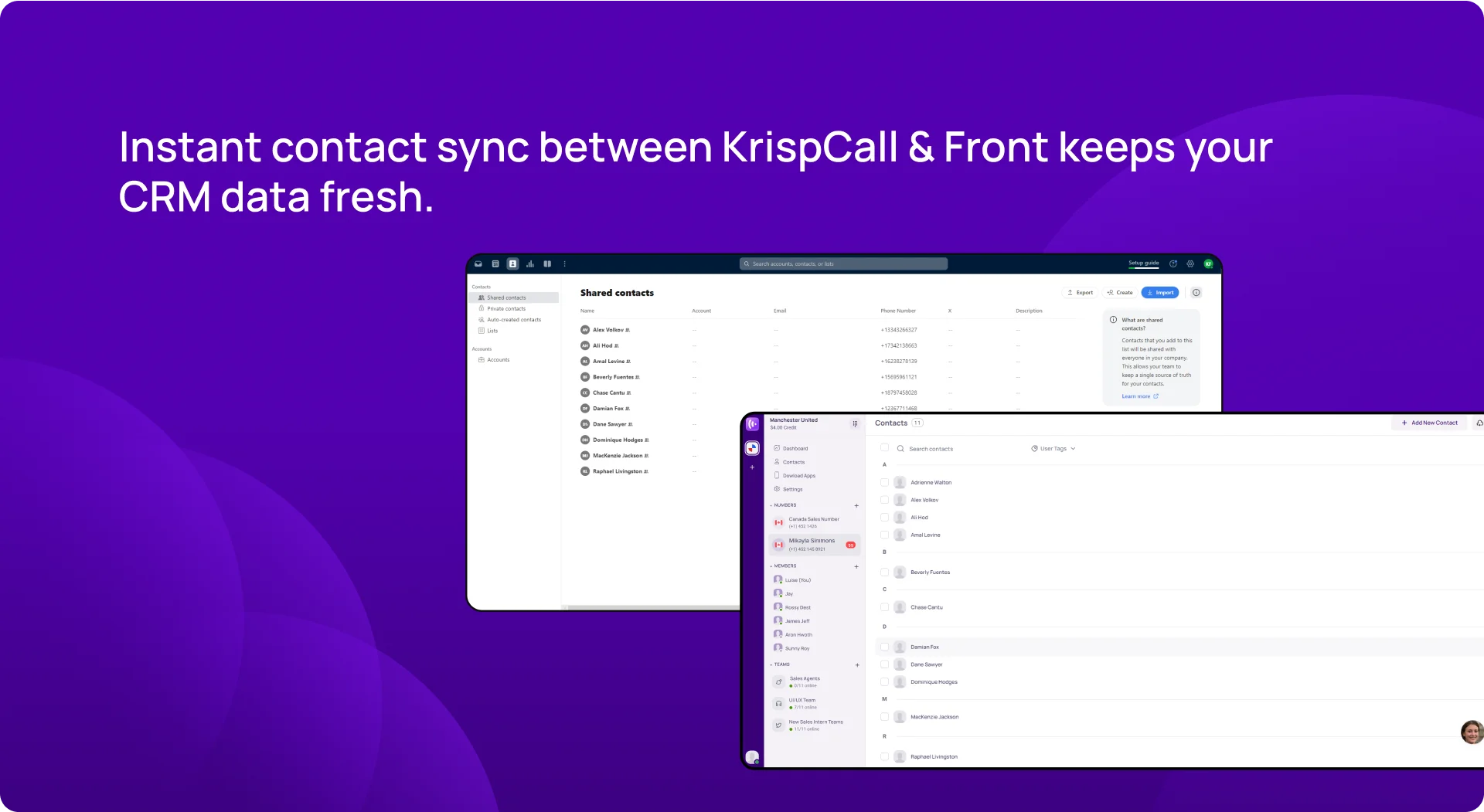This screenshot has height=812, width=1484.
Task: Click the blue Import button
Action: tap(1160, 292)
